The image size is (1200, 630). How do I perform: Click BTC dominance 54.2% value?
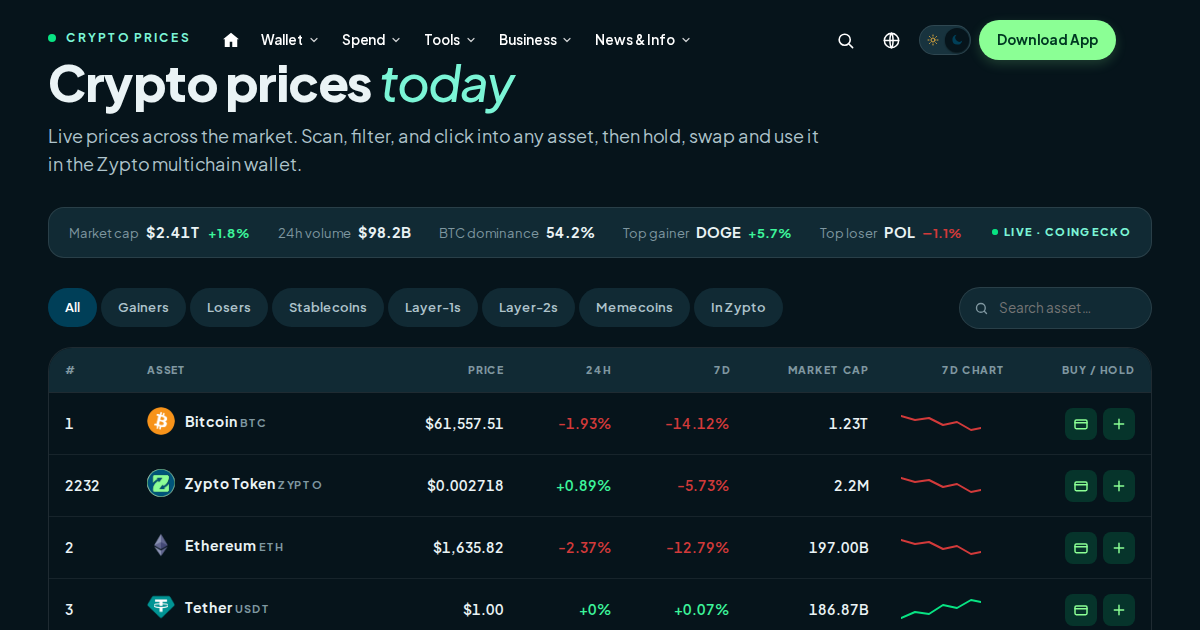click(x=570, y=233)
